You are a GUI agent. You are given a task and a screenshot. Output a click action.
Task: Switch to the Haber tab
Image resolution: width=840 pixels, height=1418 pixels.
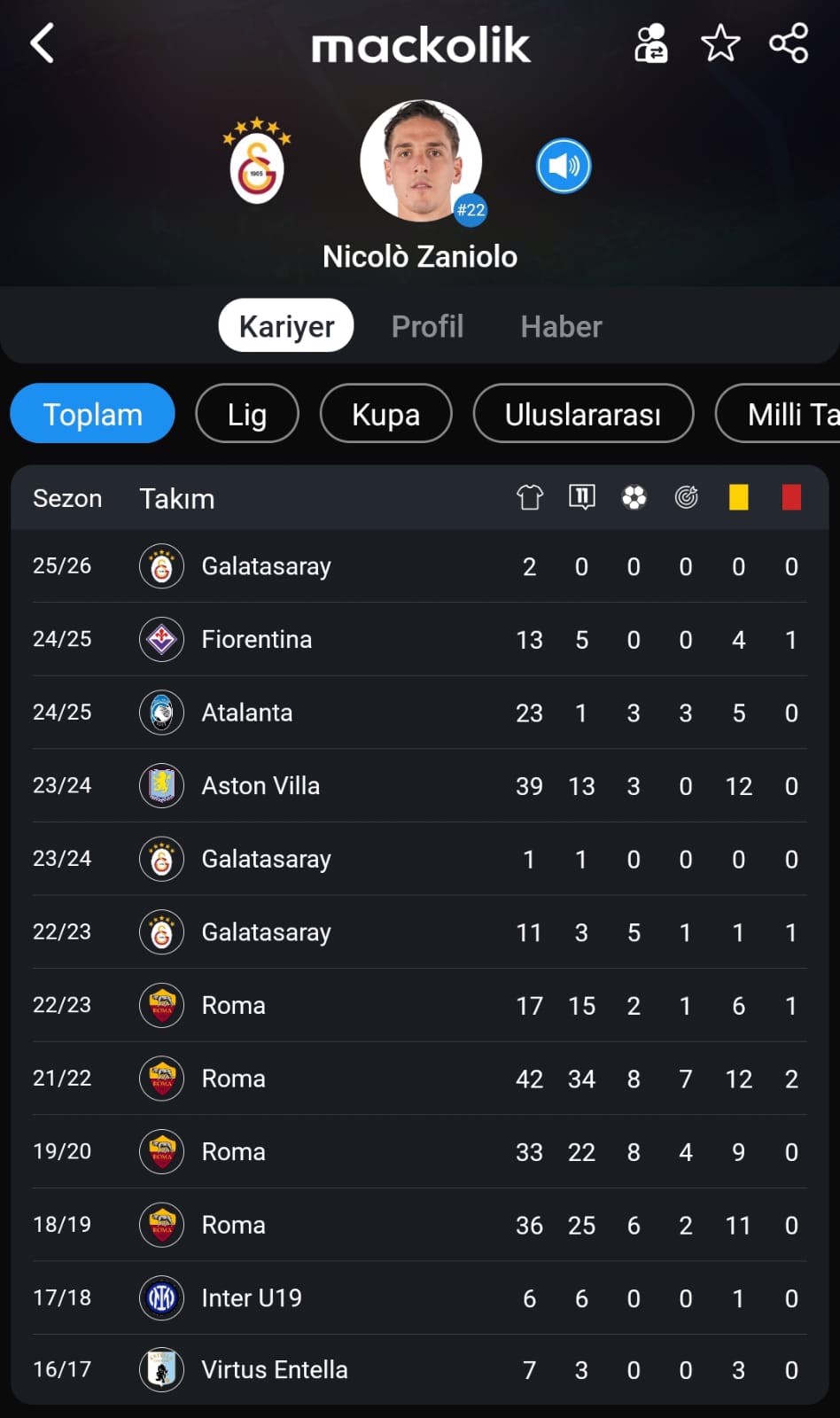click(561, 326)
